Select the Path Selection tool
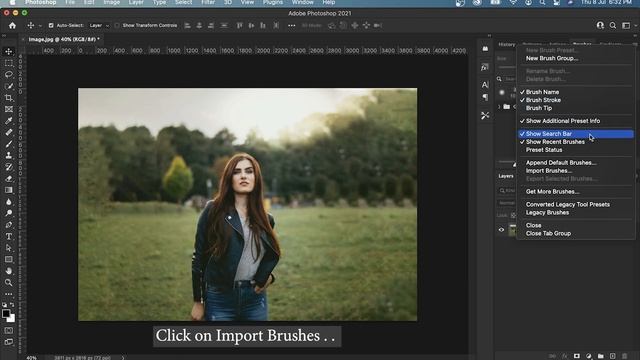The image size is (640, 360). coord(9,248)
